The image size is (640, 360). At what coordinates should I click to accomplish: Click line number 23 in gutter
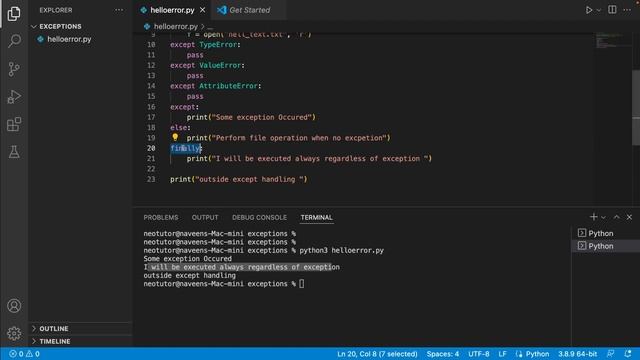click(x=151, y=179)
